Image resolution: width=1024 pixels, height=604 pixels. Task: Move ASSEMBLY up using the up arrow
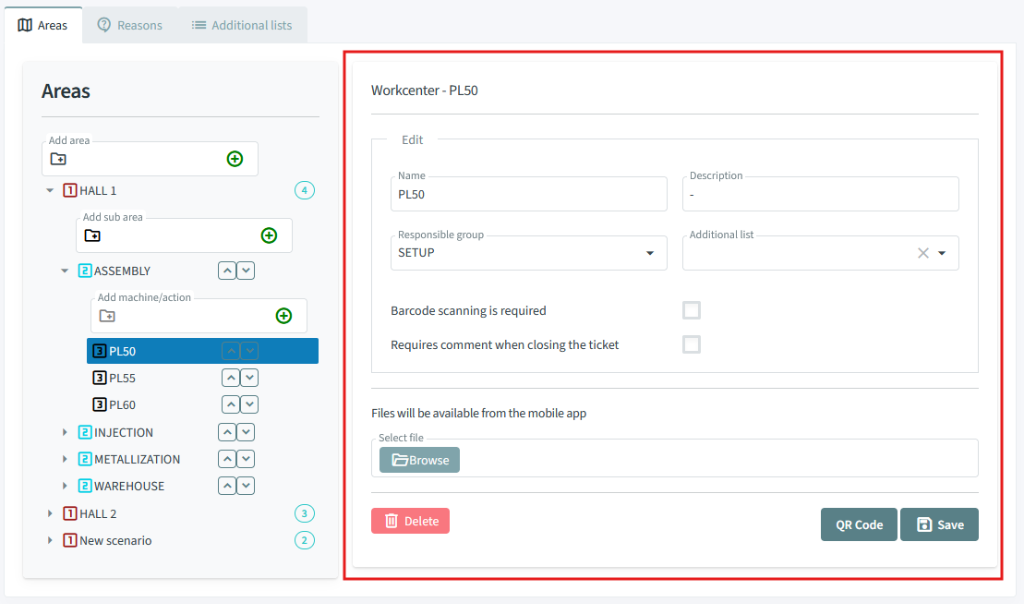coord(227,271)
